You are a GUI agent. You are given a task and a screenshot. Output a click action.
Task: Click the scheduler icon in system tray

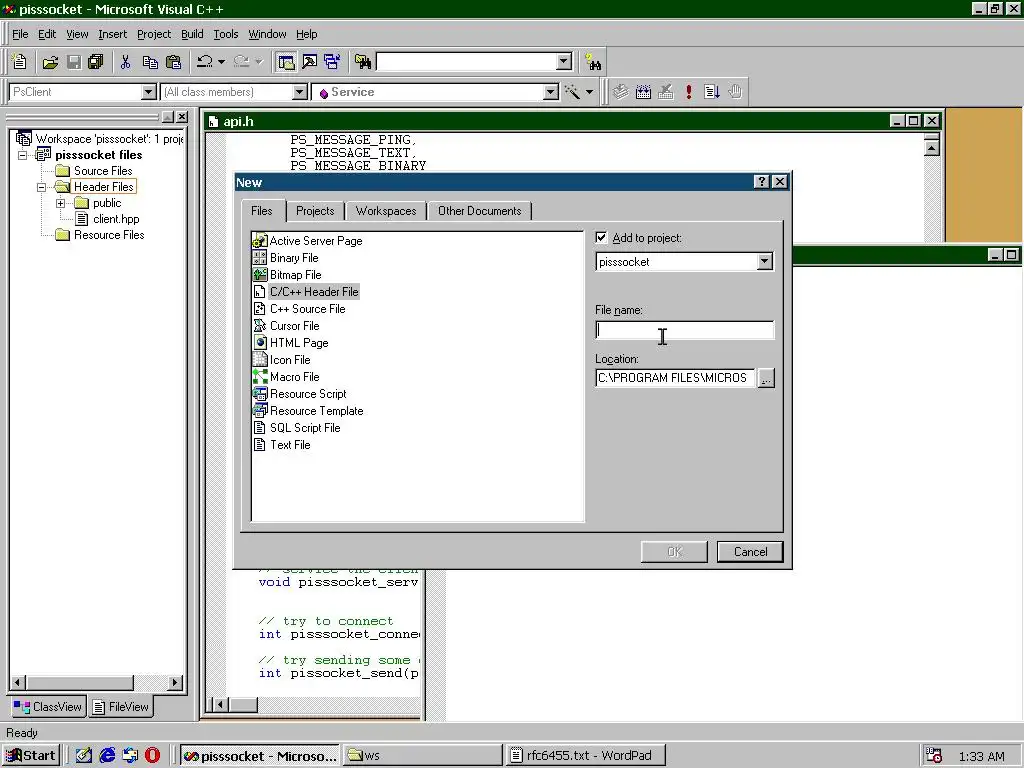[x=934, y=756]
